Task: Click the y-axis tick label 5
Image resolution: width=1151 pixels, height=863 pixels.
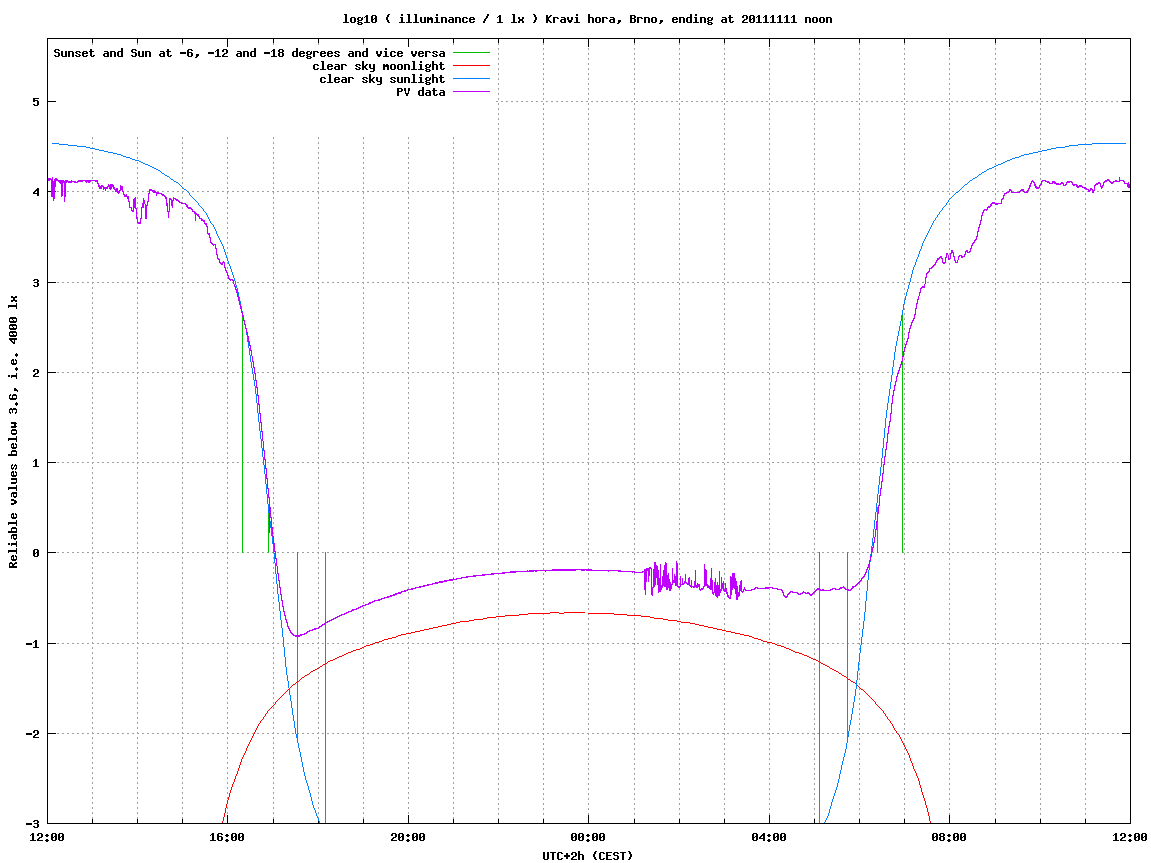Action: tap(35, 102)
